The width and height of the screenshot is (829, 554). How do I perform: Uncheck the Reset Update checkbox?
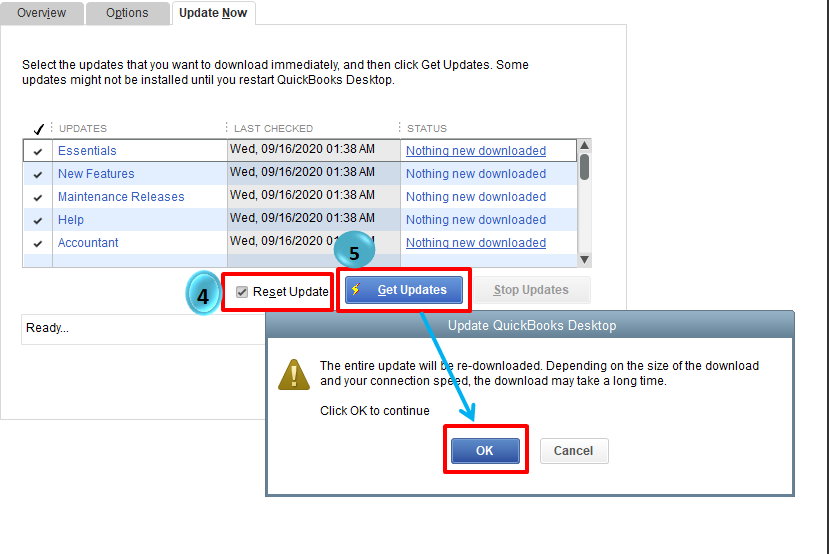click(x=242, y=292)
